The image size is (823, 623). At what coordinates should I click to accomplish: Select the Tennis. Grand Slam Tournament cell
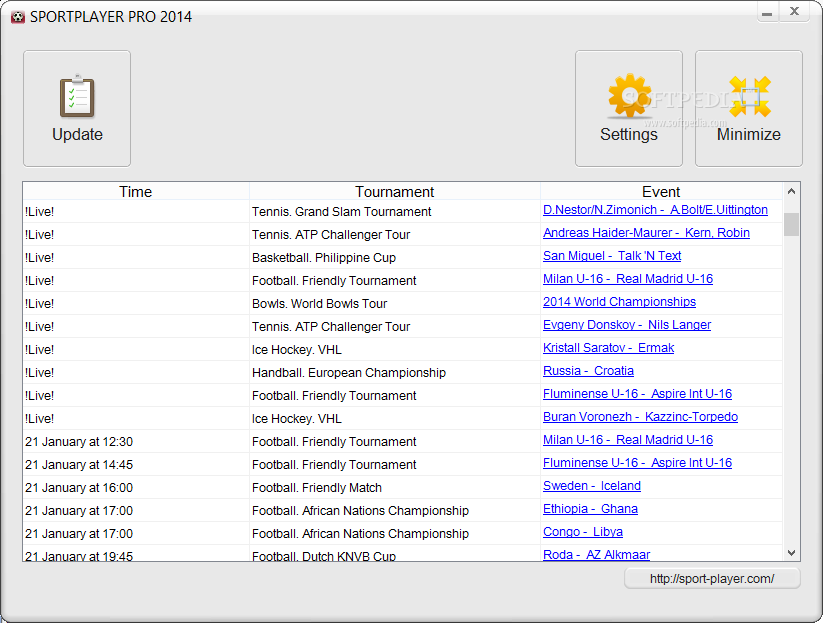coord(395,212)
